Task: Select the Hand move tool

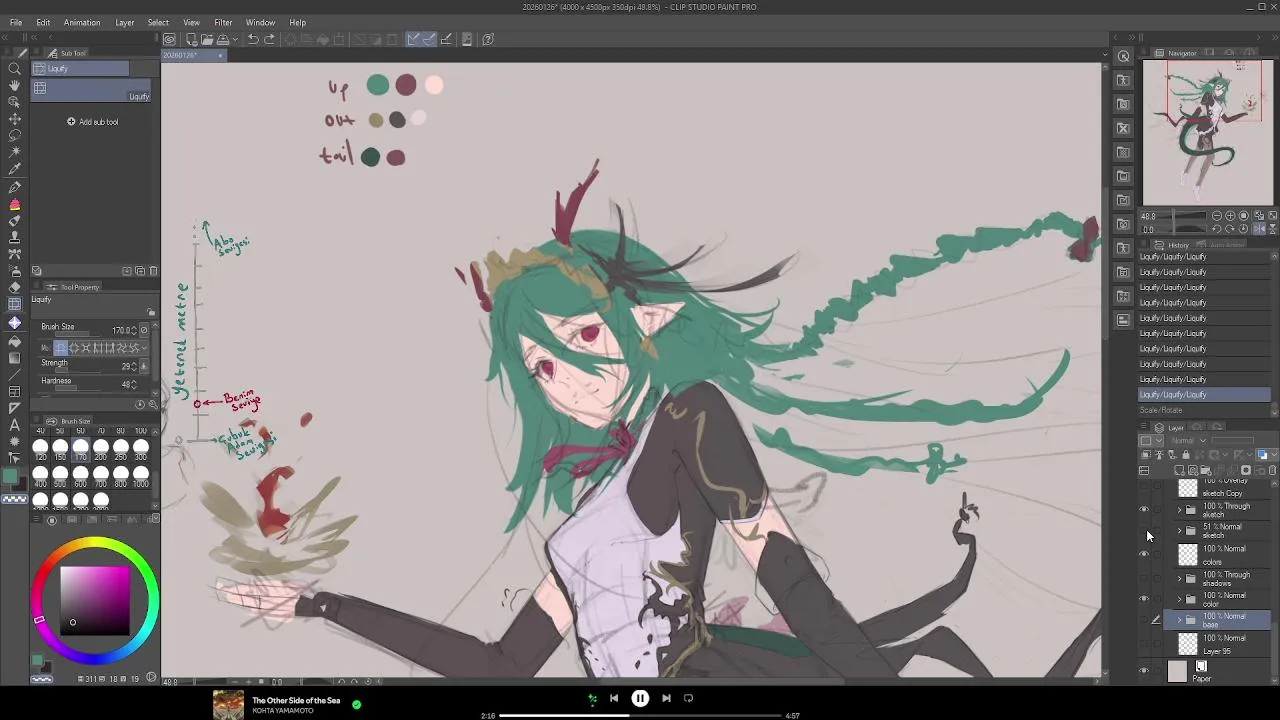Action: [14, 85]
